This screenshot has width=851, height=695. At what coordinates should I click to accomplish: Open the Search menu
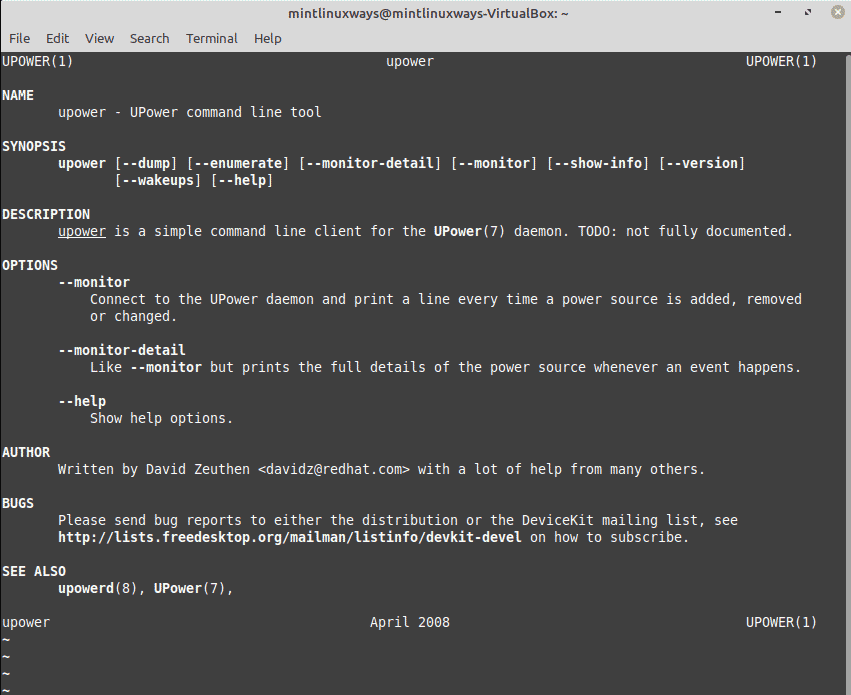(149, 39)
